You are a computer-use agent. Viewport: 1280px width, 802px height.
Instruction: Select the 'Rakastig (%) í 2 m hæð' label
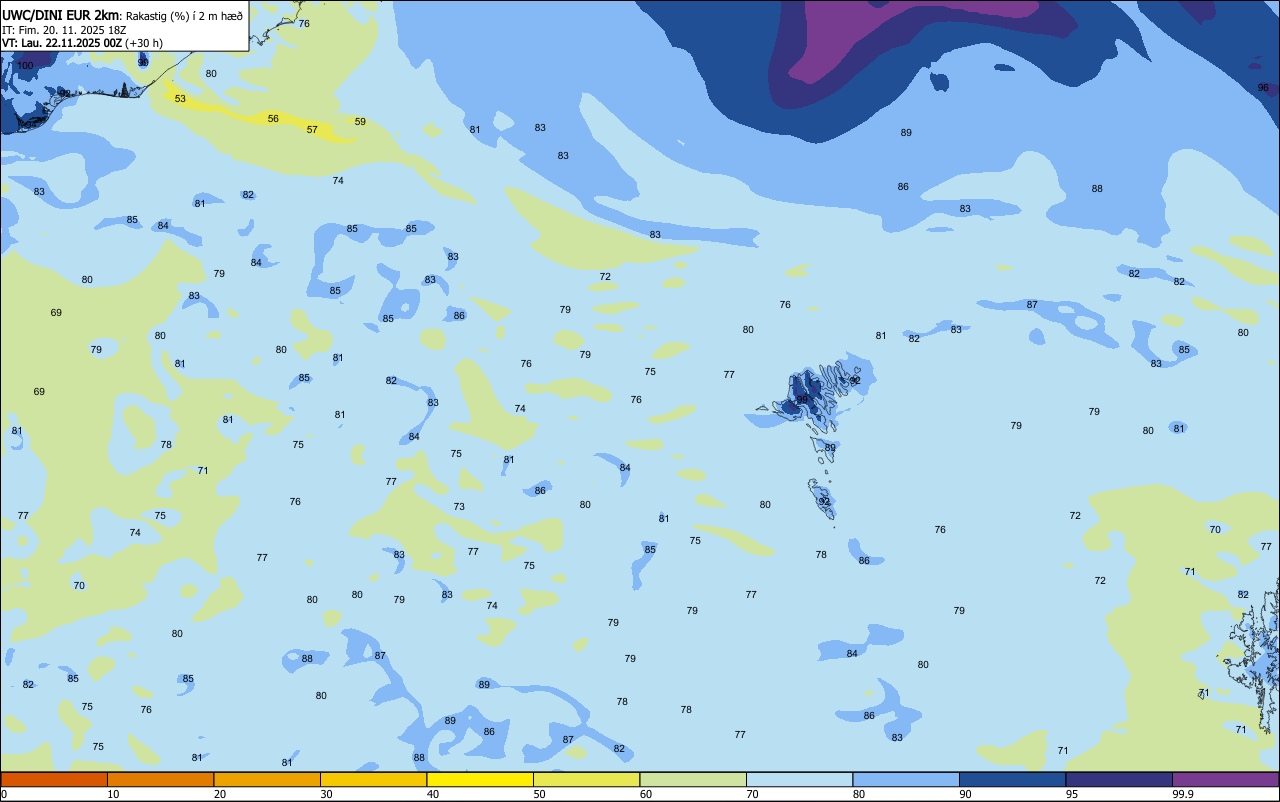(184, 16)
